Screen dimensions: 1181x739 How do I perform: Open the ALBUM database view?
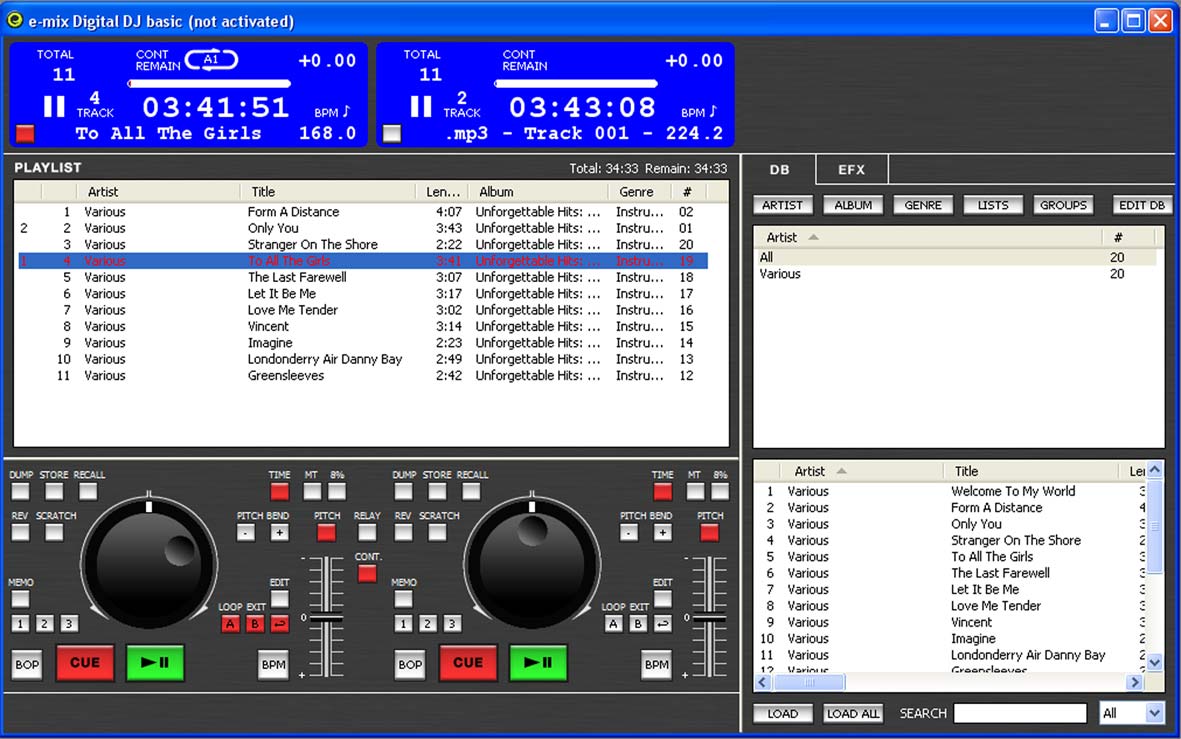click(853, 205)
